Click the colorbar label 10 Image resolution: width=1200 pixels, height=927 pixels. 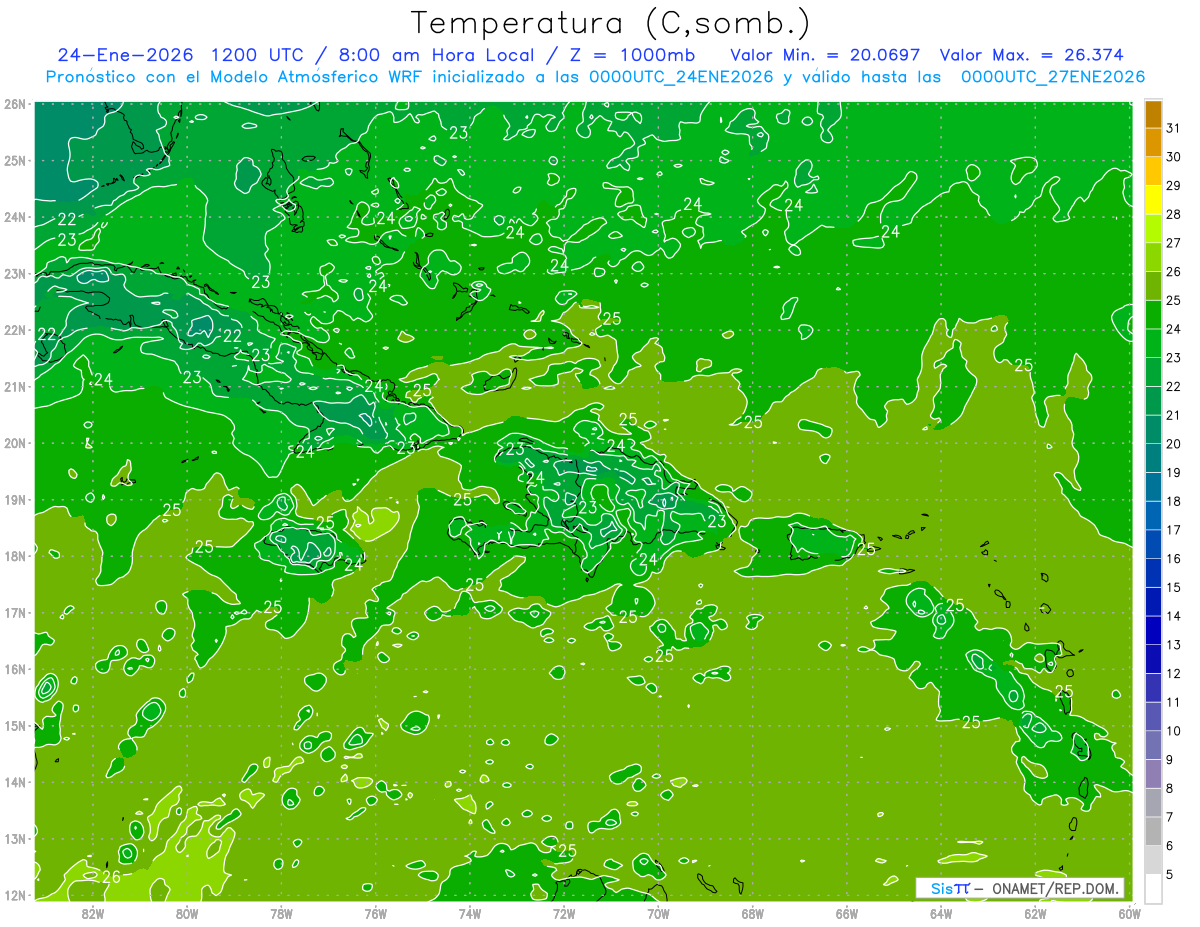pos(1174,730)
